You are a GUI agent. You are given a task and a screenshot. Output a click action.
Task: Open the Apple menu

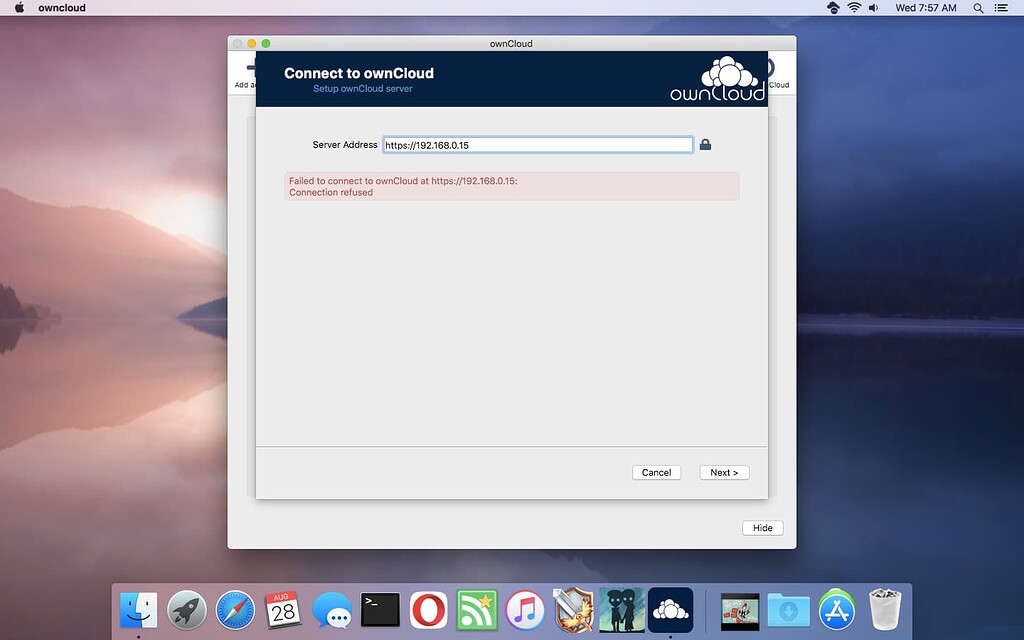pos(20,8)
